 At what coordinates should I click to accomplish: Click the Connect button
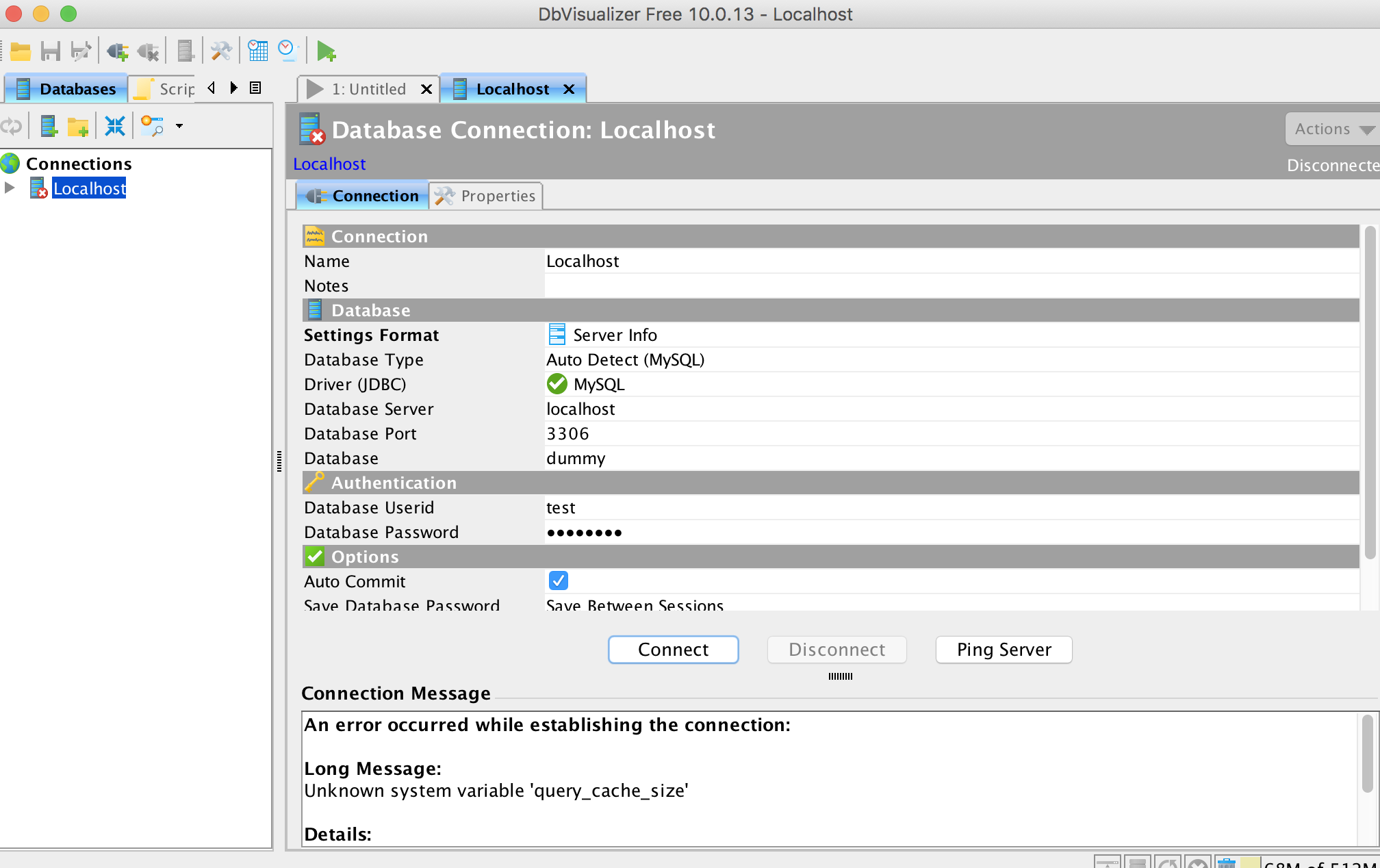(673, 649)
